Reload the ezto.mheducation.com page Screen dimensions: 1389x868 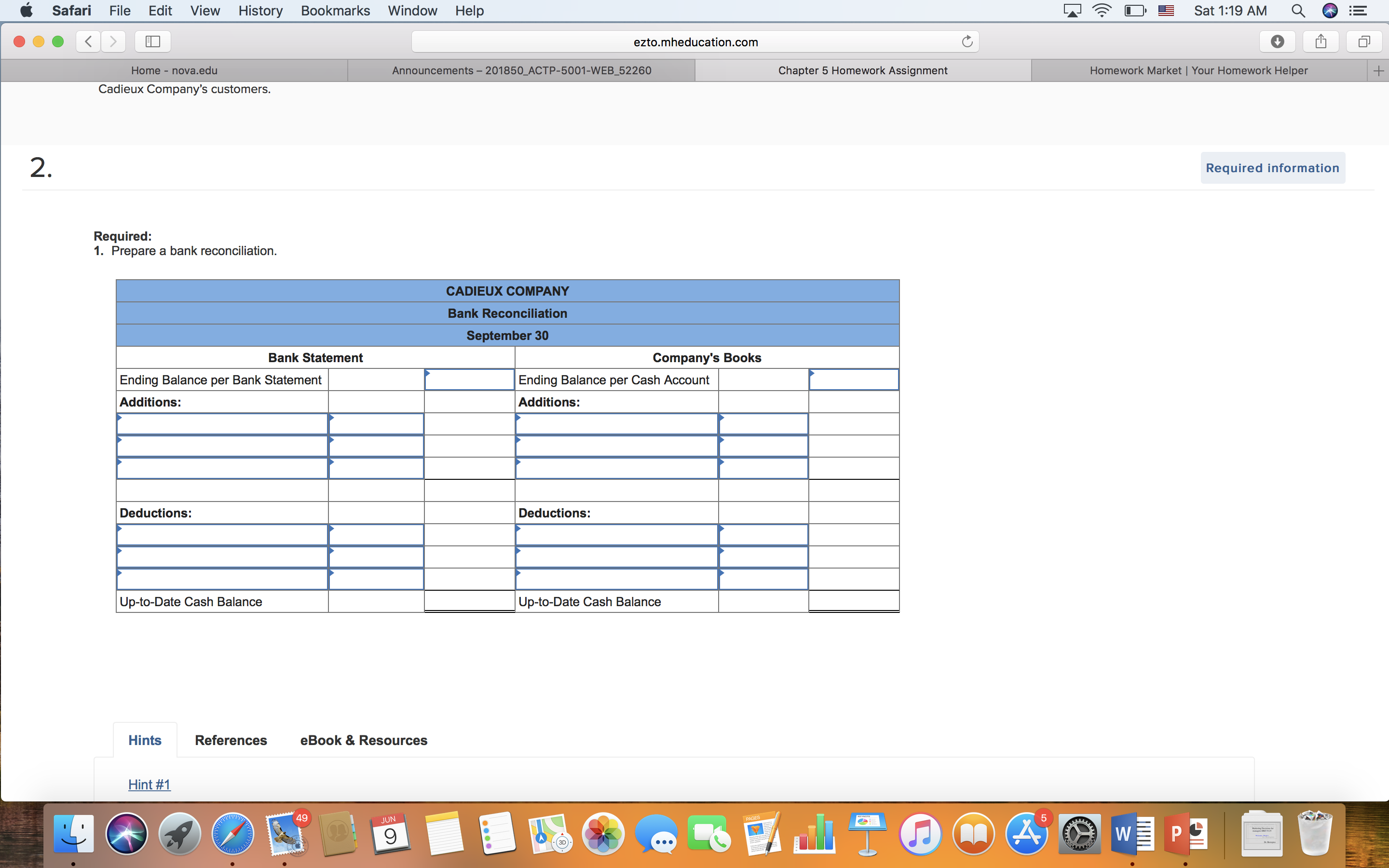(967, 41)
